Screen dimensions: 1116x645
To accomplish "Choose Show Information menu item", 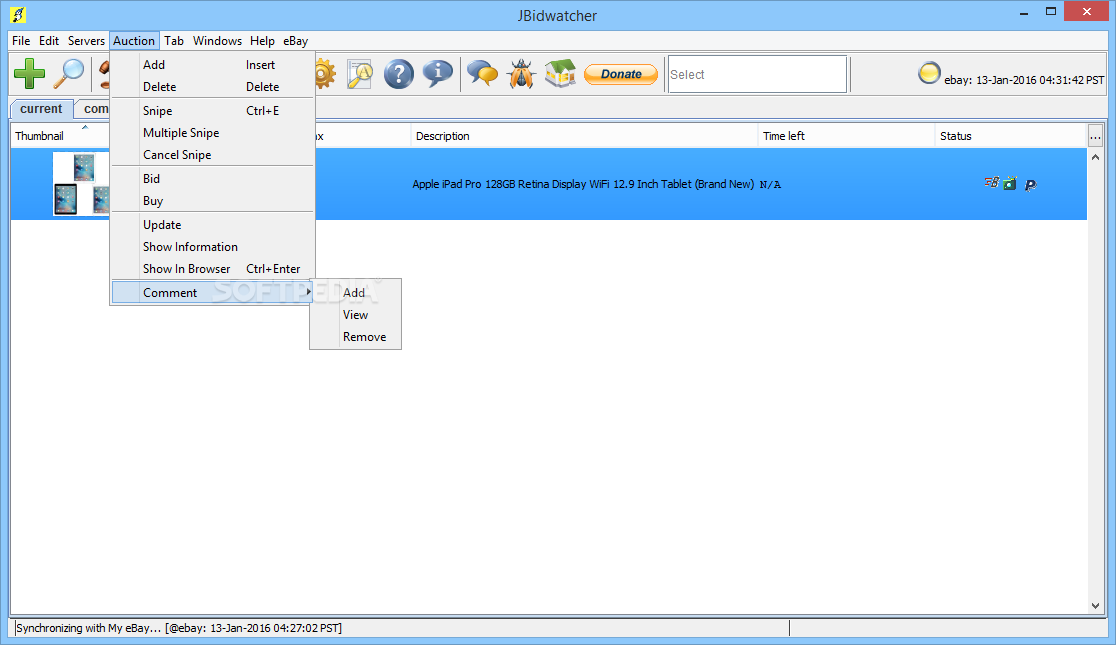I will 213,247.
